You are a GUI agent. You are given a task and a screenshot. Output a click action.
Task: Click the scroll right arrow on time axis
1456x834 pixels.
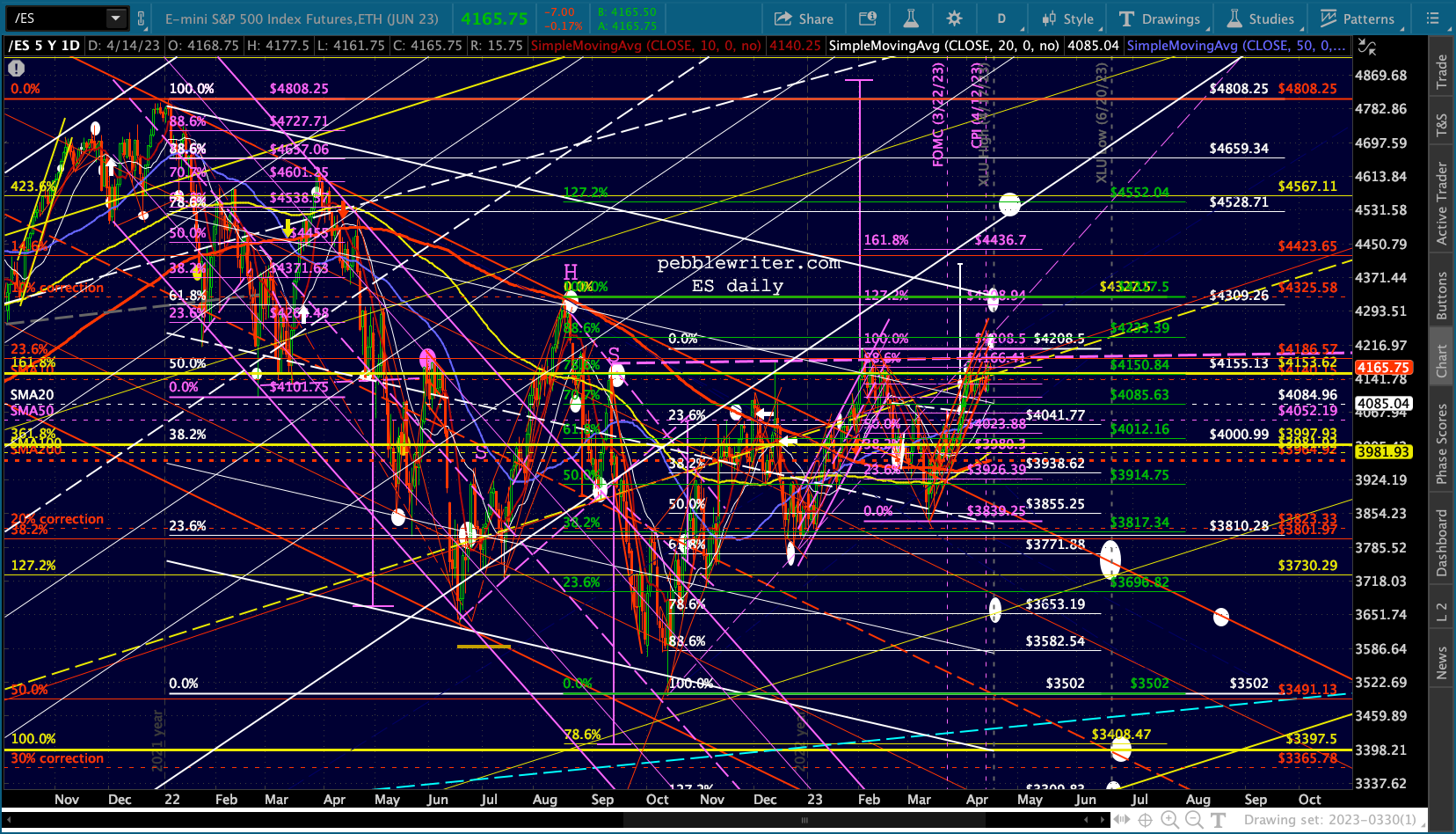click(x=1103, y=820)
